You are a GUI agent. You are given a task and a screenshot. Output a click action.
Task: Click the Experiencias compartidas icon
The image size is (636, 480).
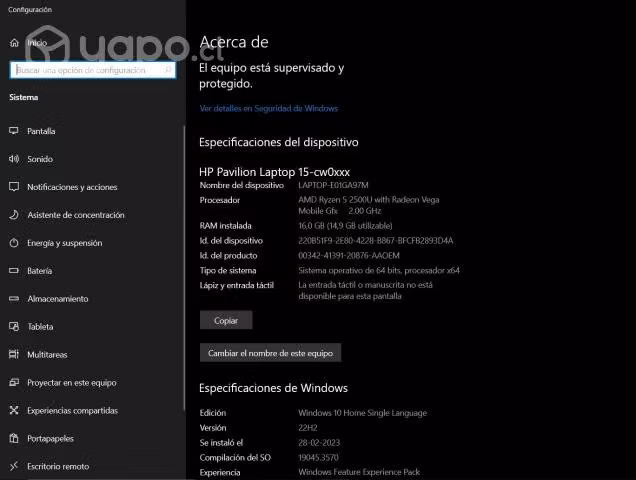click(x=14, y=410)
